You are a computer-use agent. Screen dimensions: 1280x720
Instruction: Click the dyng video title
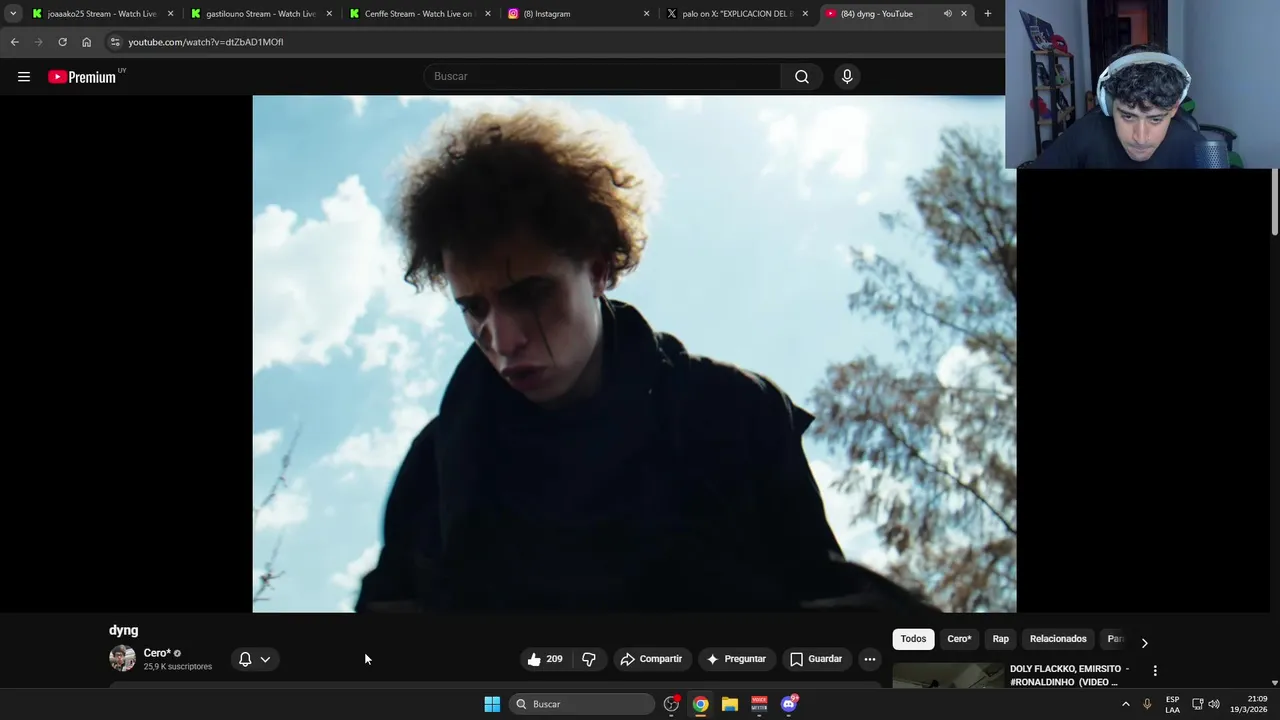pos(124,630)
